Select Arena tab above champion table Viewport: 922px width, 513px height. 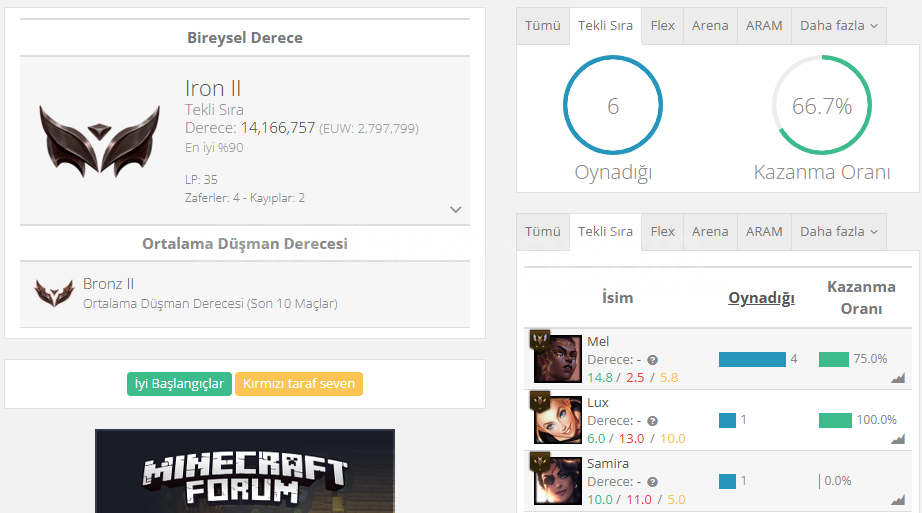tap(710, 232)
